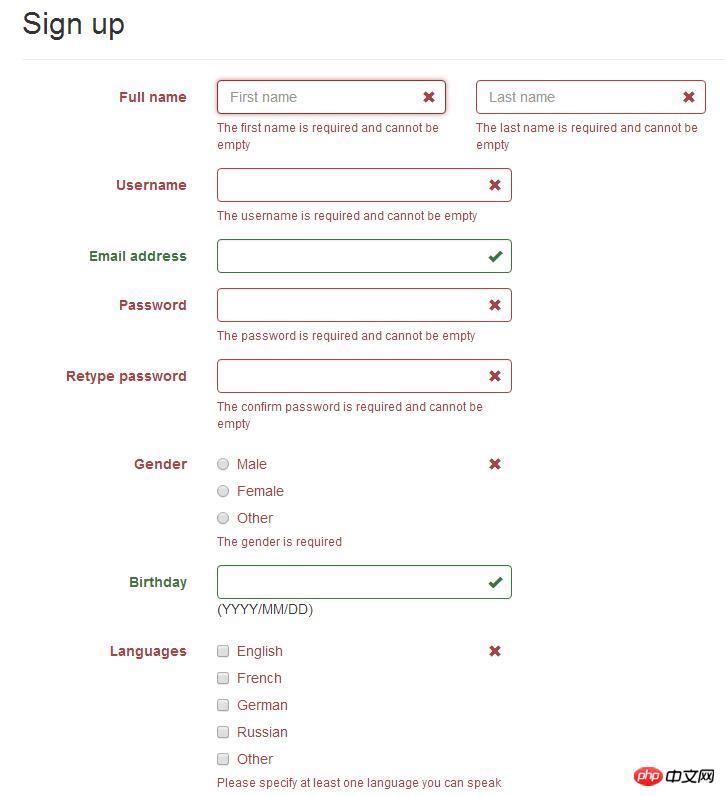Click the error X icon beside Gender options
The height and width of the screenshot is (796, 725).
495,464
